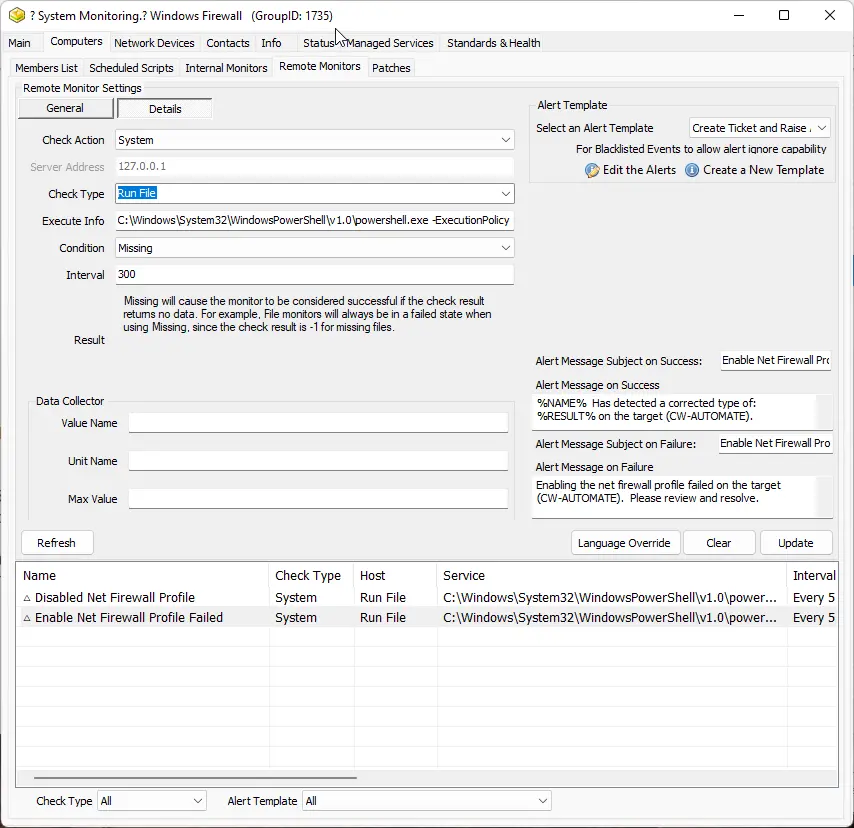
Task: Select the Computers tab
Action: [x=76, y=41]
